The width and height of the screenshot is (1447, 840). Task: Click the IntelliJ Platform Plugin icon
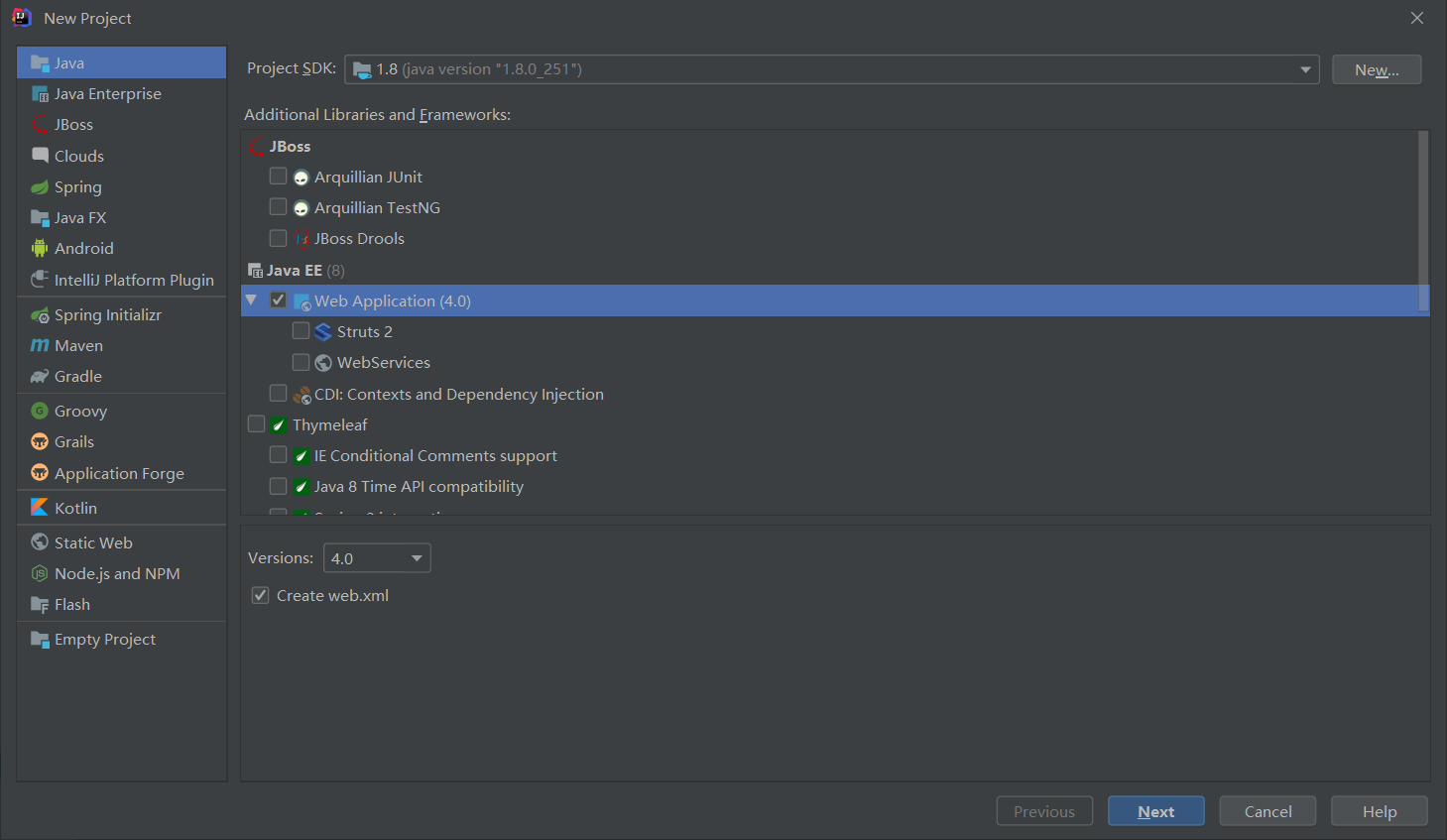tap(40, 280)
